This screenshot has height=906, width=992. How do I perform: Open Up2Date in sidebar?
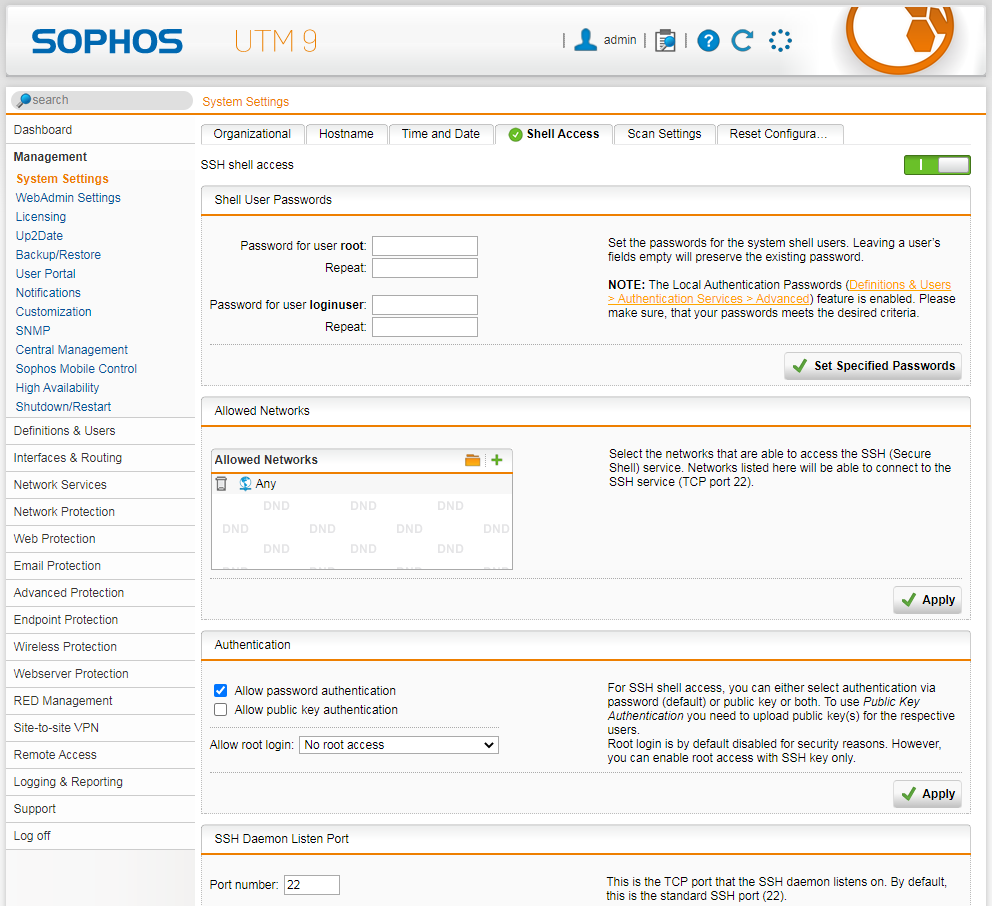click(39, 236)
